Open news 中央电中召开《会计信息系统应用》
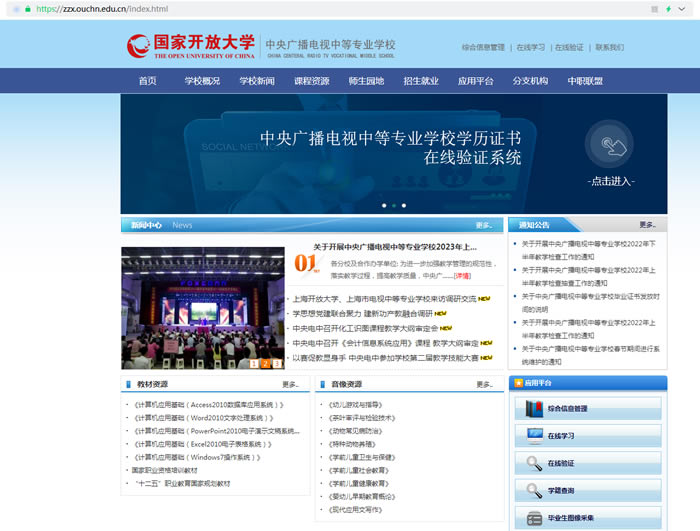This screenshot has width=700, height=531. coord(385,343)
